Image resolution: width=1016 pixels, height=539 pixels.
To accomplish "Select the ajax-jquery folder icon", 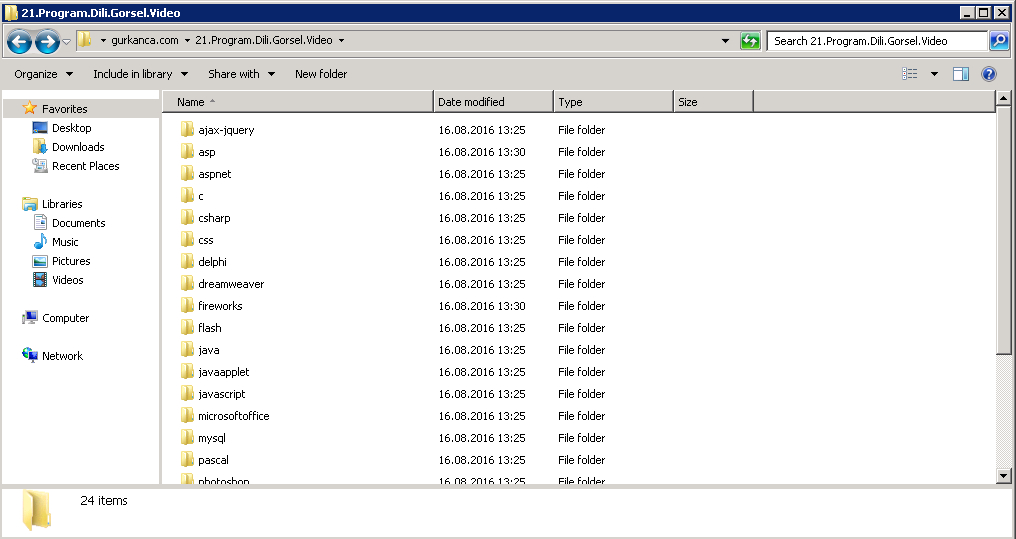I will (187, 130).
